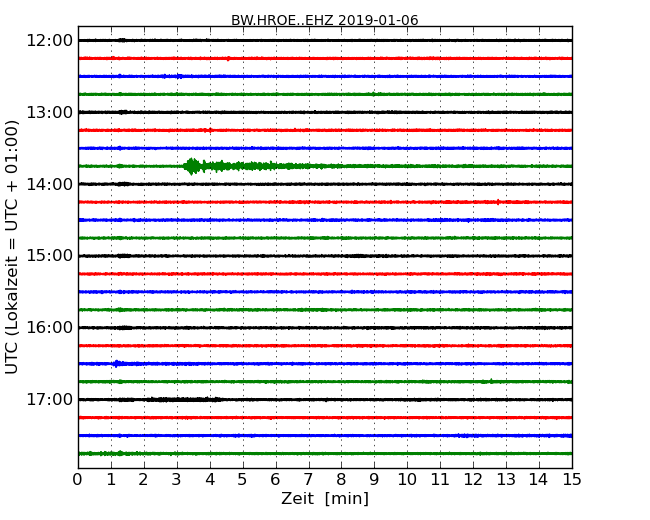Click the x-axis tick label 4
The image size is (650, 520).
[x=210, y=480]
